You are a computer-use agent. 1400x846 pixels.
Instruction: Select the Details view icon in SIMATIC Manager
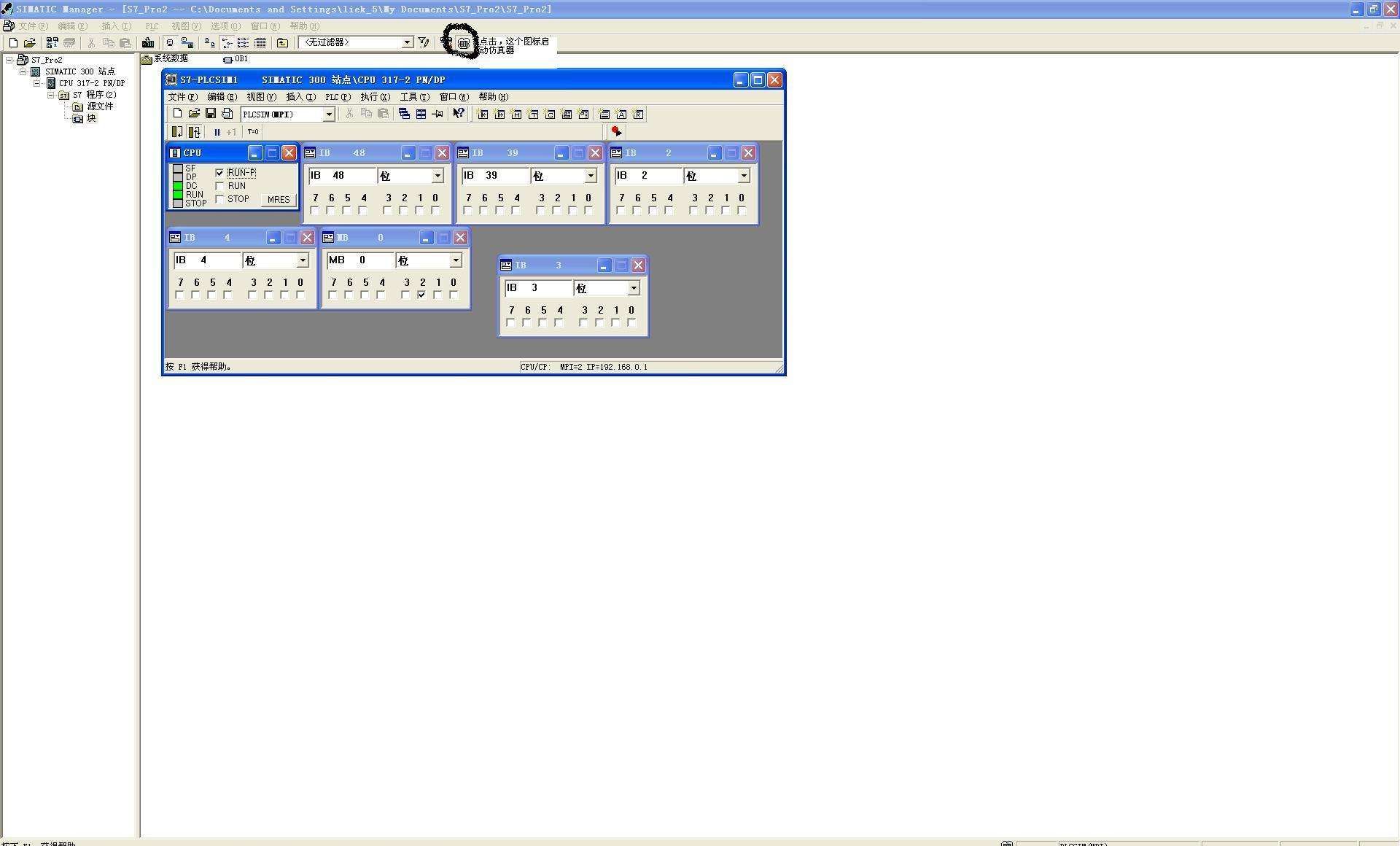click(260, 43)
